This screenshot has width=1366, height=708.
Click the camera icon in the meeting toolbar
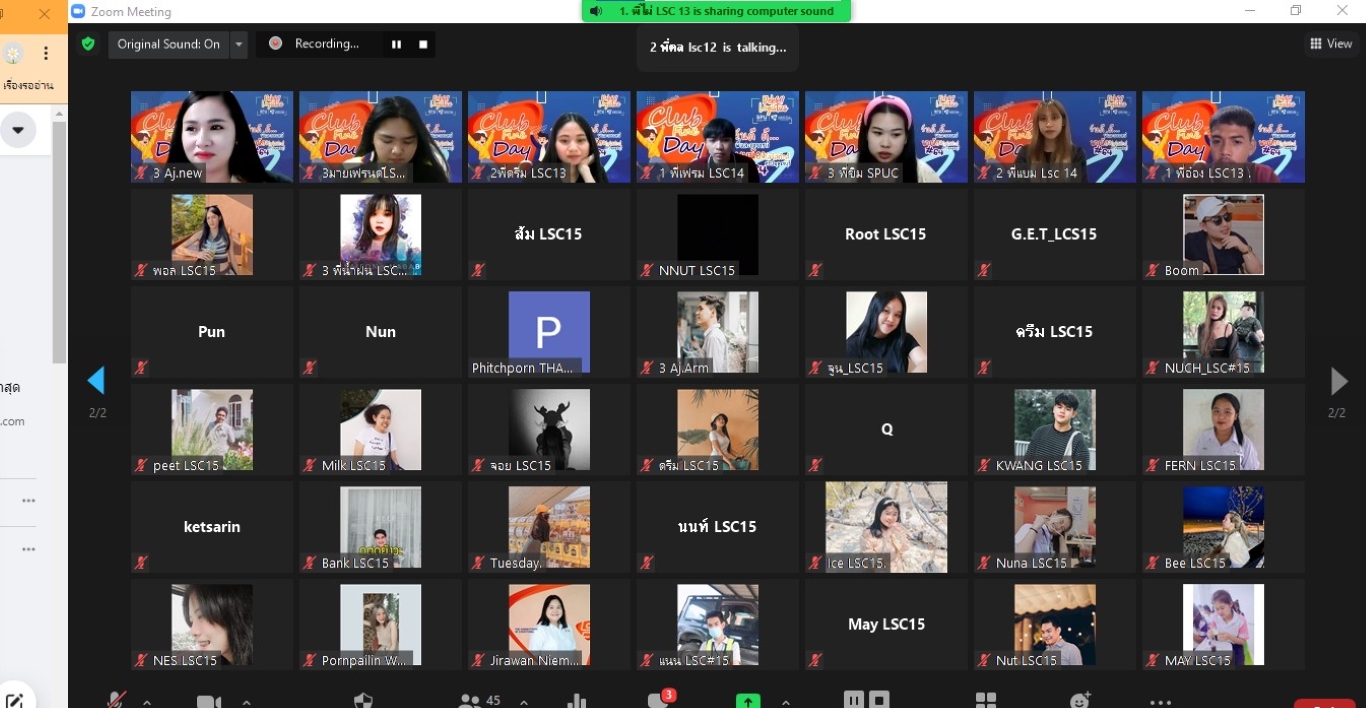[x=209, y=701]
